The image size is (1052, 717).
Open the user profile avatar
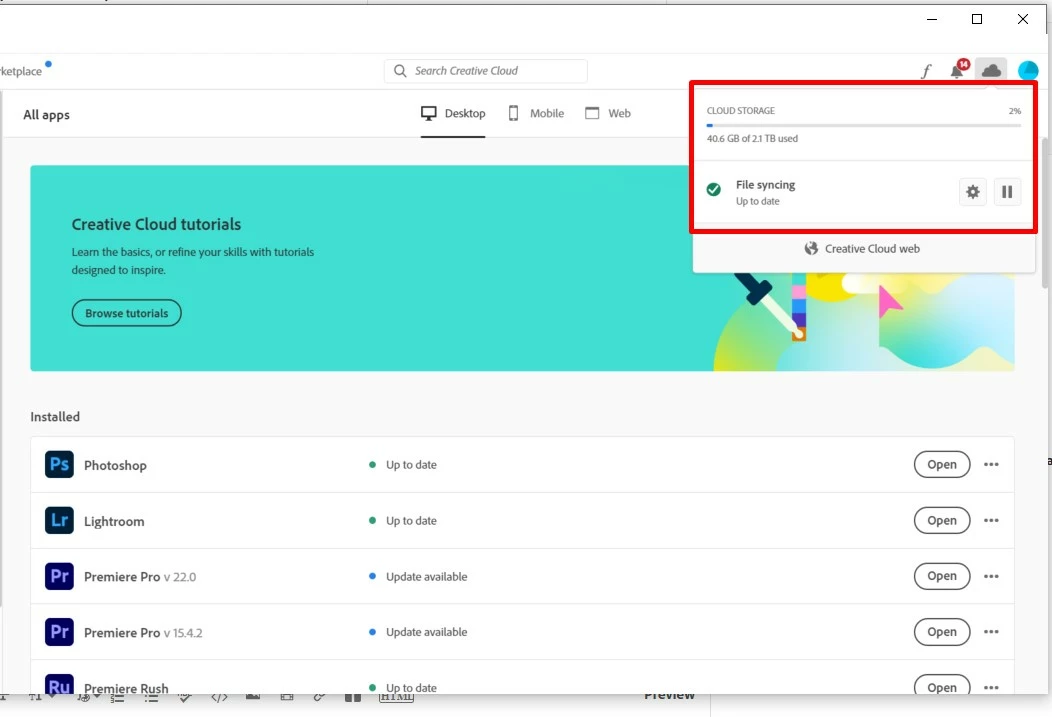click(1027, 70)
